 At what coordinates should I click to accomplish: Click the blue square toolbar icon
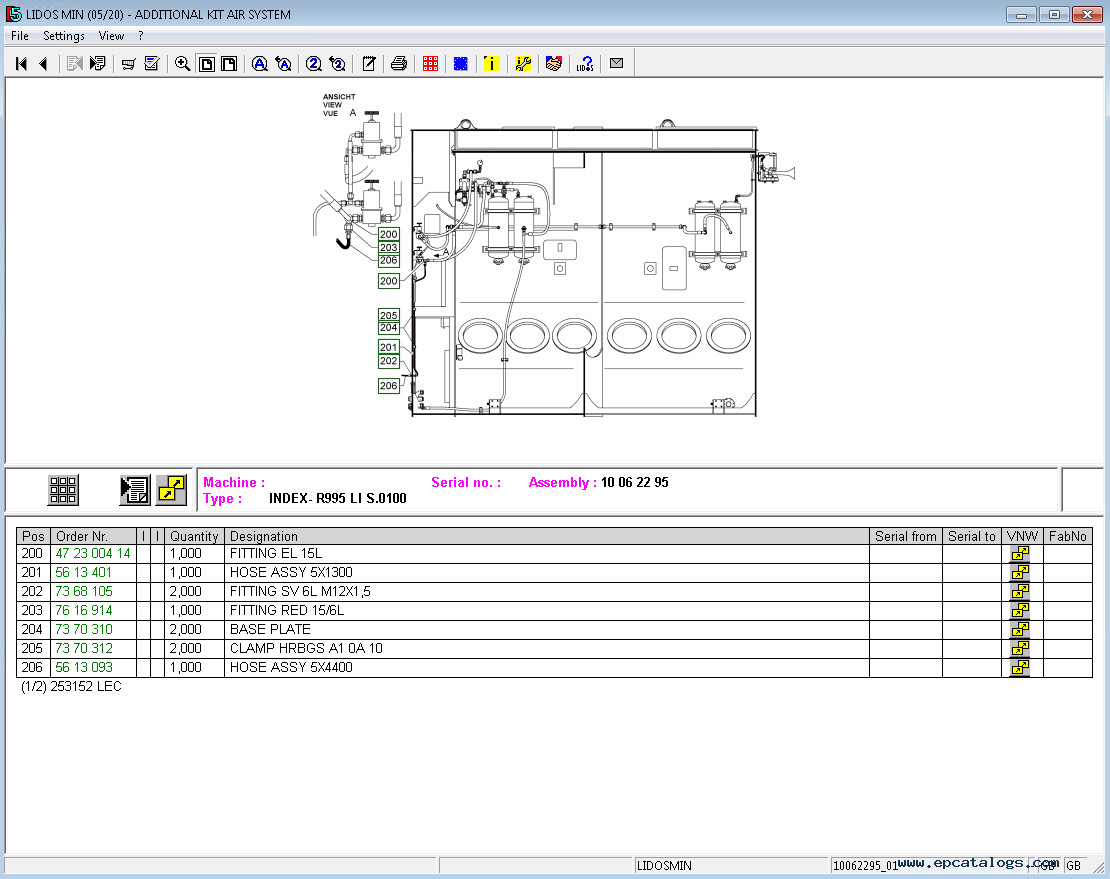point(461,64)
